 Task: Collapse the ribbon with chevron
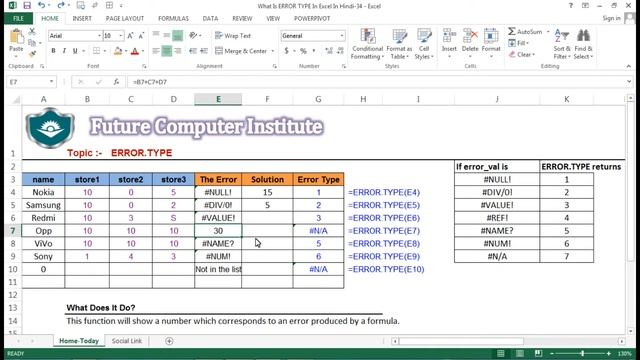pos(629,66)
